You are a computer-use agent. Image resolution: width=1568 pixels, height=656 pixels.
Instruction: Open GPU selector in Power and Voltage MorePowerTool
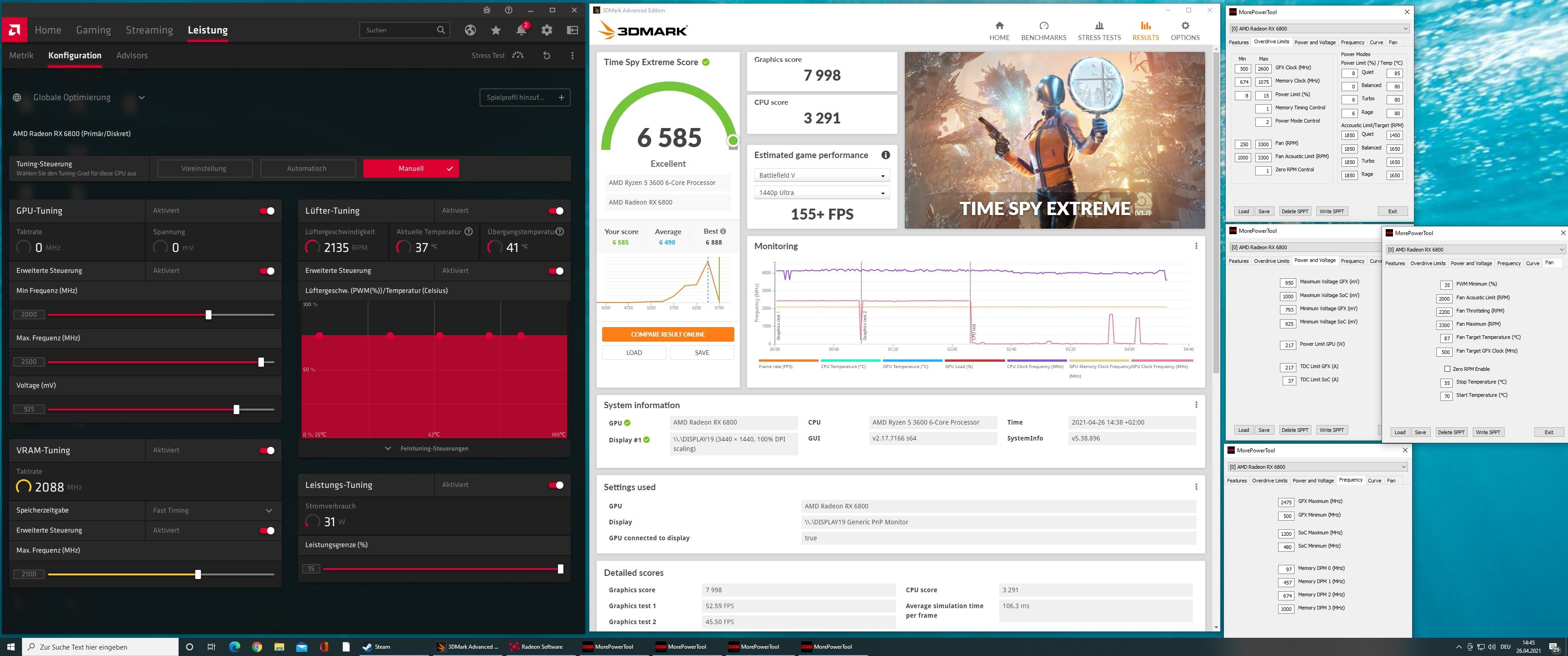coord(1305,247)
